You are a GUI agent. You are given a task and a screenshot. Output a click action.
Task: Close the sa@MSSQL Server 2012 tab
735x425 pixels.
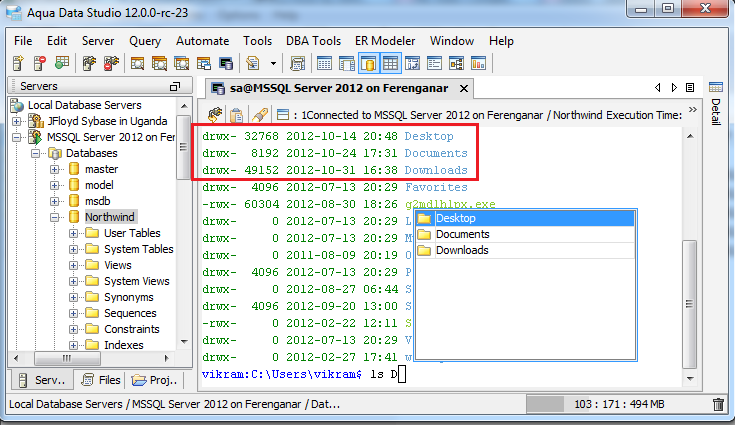(x=464, y=88)
